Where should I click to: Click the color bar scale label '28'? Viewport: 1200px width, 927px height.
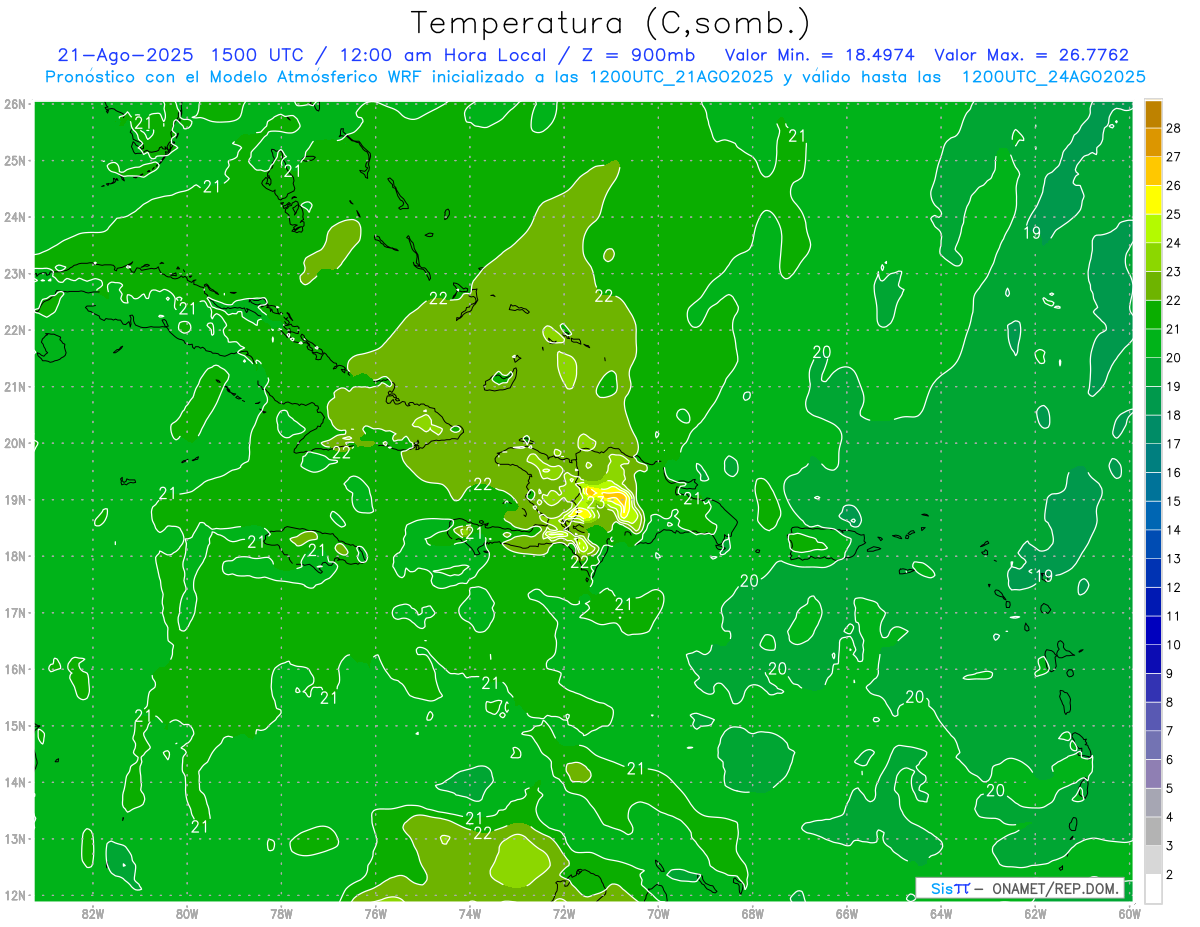(1173, 128)
